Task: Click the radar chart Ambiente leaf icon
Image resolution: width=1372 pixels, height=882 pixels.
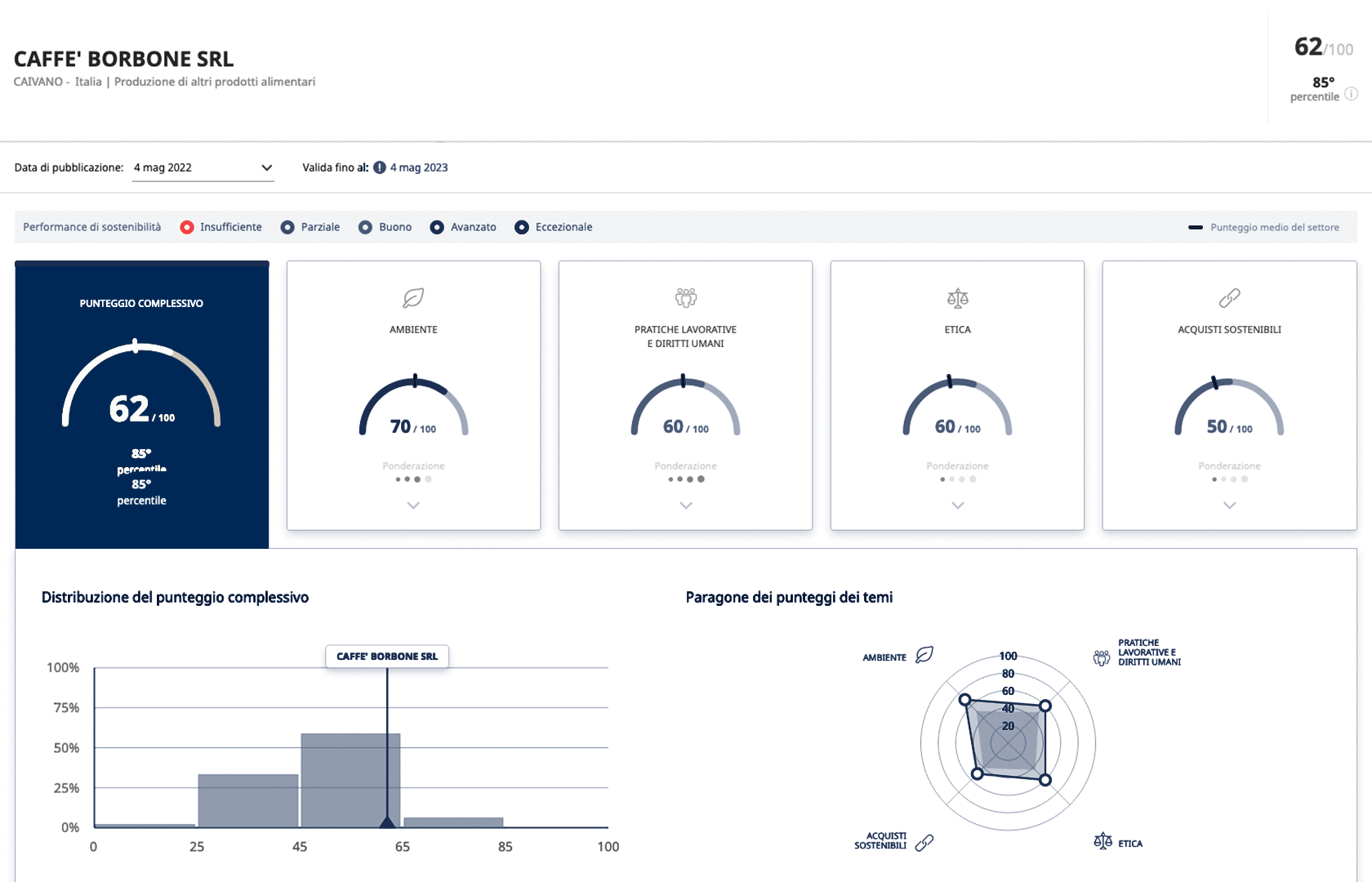Action: coord(924,655)
